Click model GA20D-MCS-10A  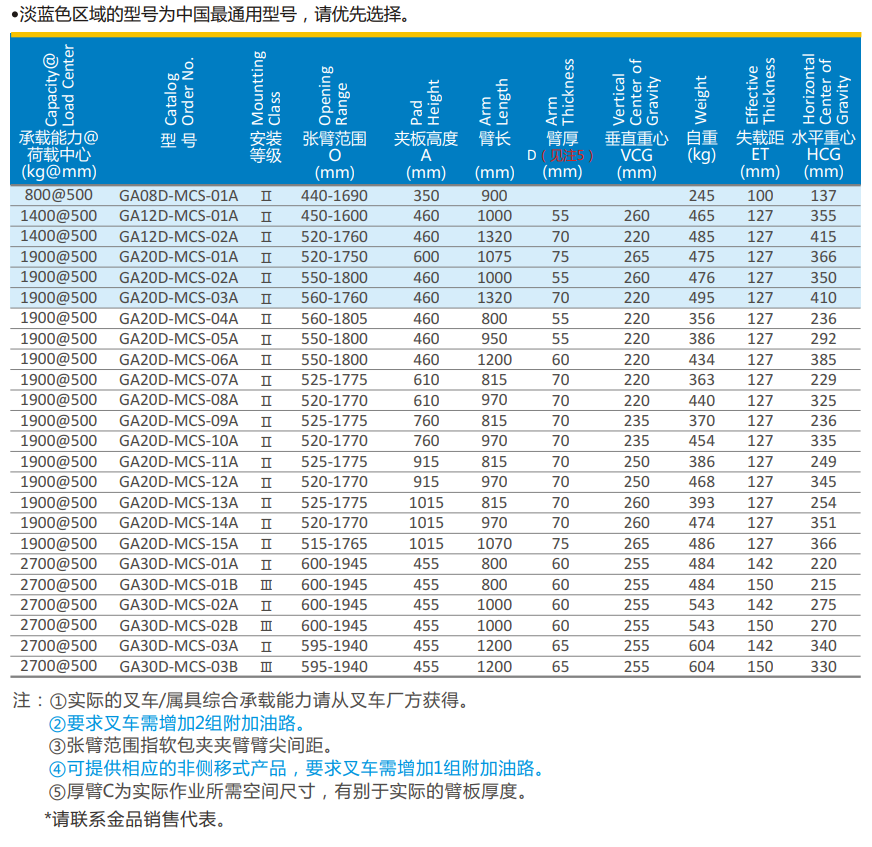click(179, 441)
